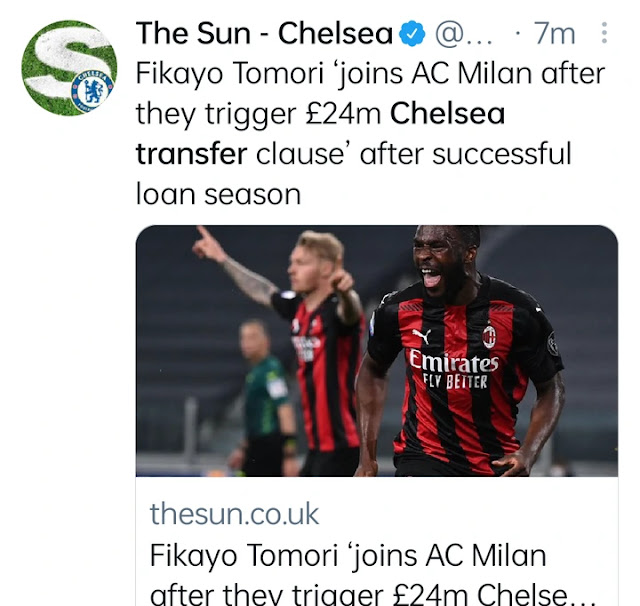Open the thesun.co.uk domain link
This screenshot has width=640, height=606.
(234, 514)
